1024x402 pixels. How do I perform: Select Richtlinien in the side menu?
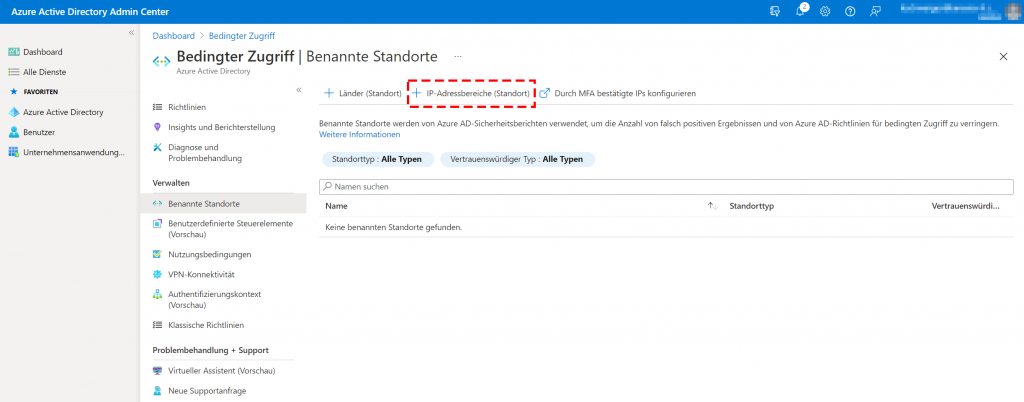point(187,106)
